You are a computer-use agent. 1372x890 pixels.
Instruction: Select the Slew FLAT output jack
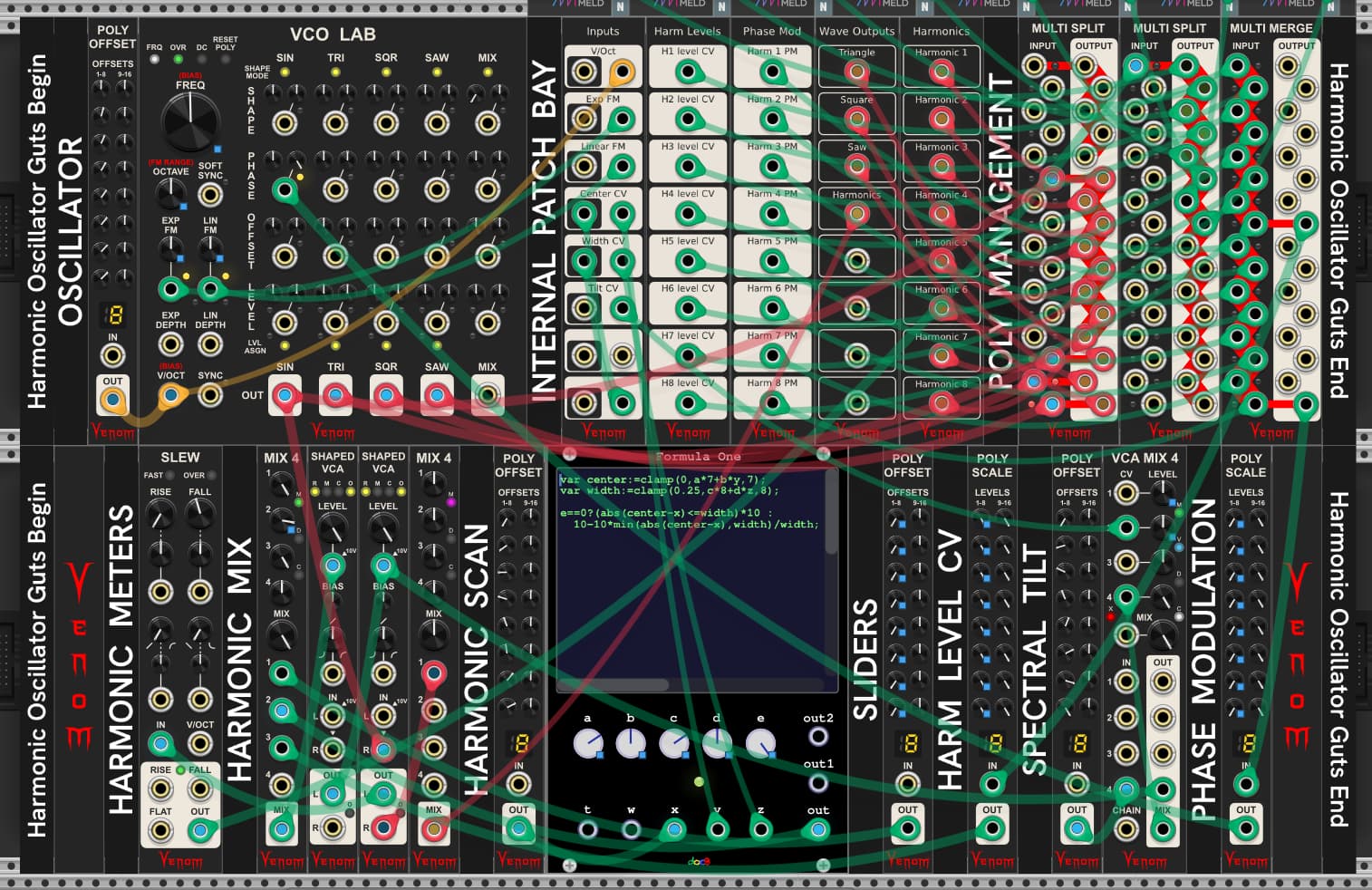(x=160, y=829)
